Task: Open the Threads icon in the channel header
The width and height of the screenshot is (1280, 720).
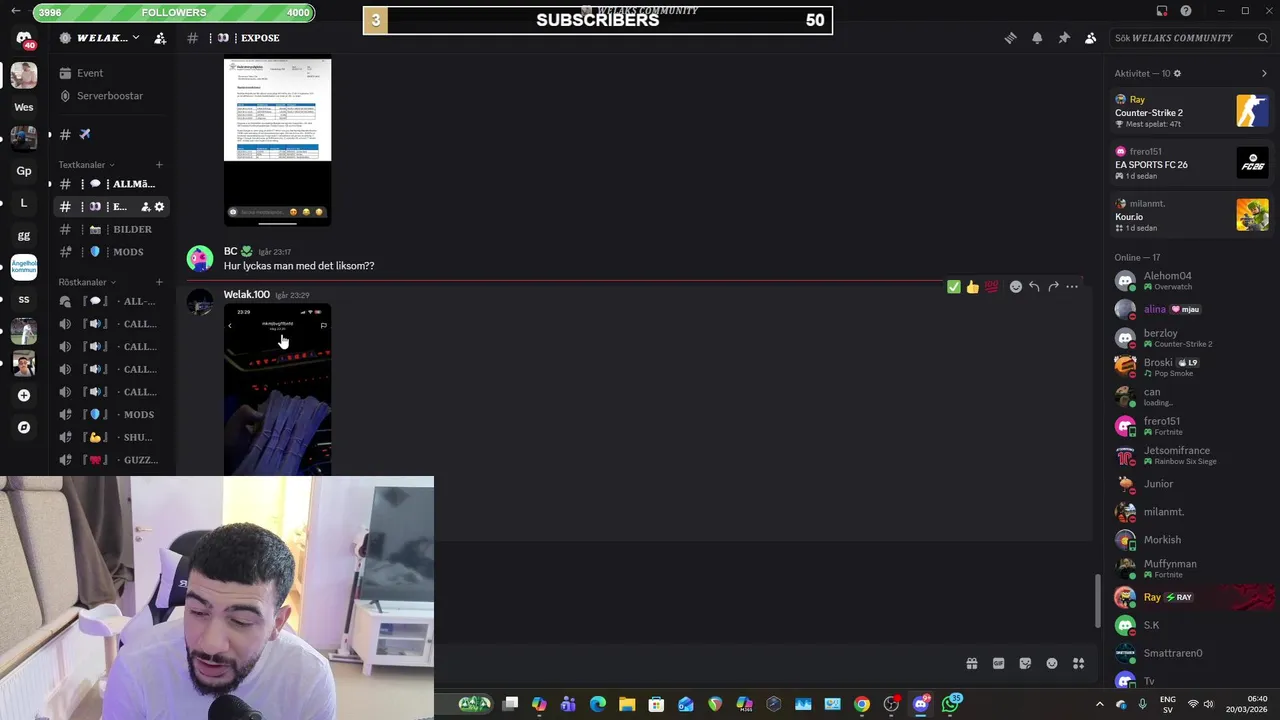Action: 1010,38
